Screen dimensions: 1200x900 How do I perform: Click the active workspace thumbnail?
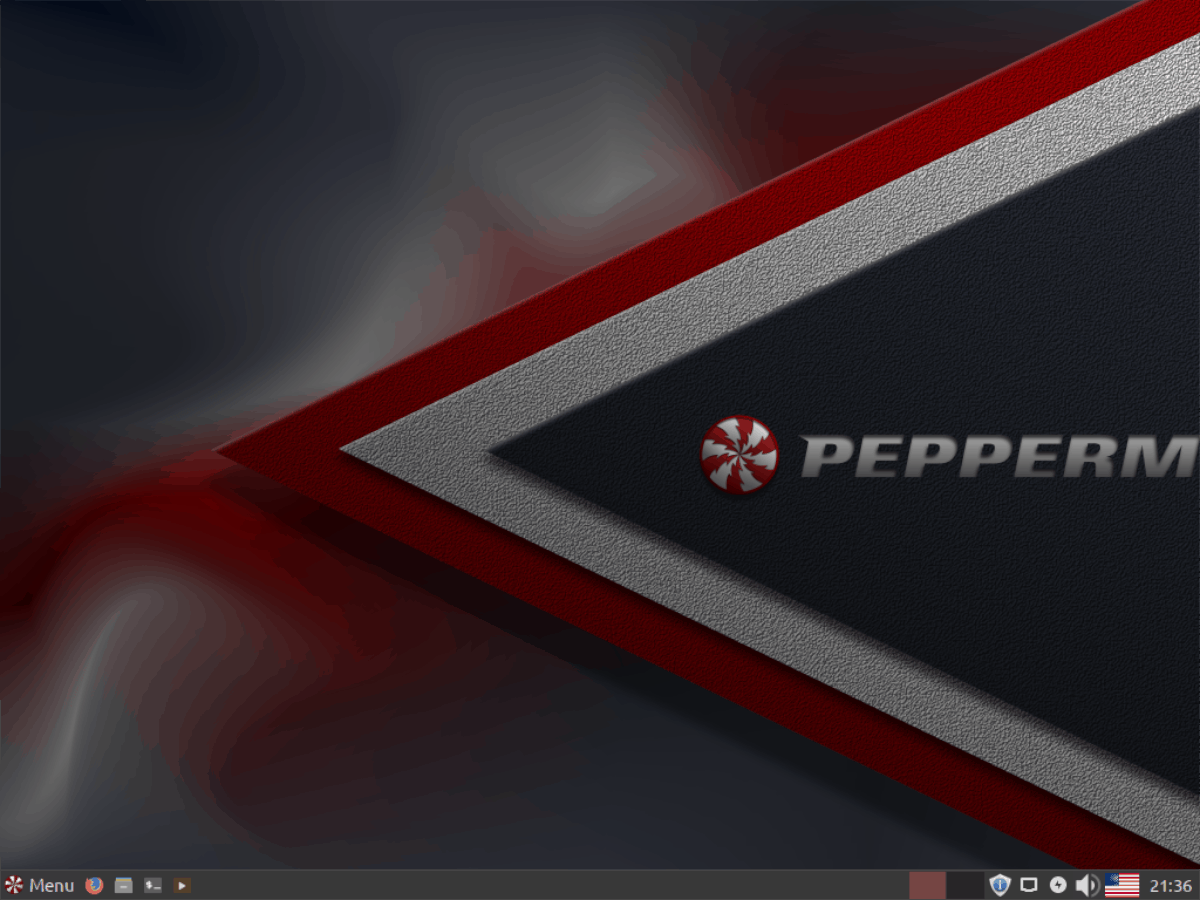click(x=928, y=885)
